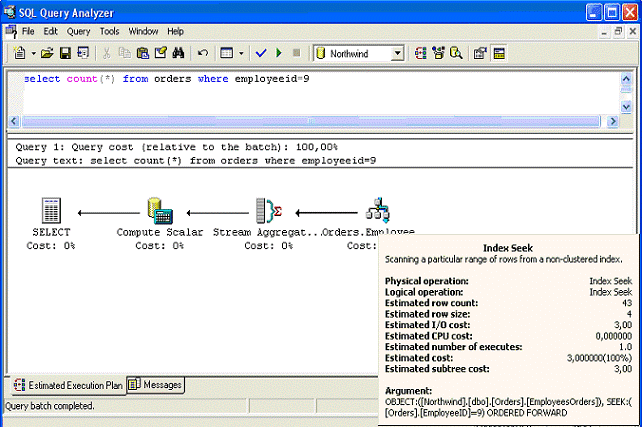Image resolution: width=642 pixels, height=427 pixels.
Task: Expand the Execute Mode dropdown arrow
Action: (x=241, y=54)
